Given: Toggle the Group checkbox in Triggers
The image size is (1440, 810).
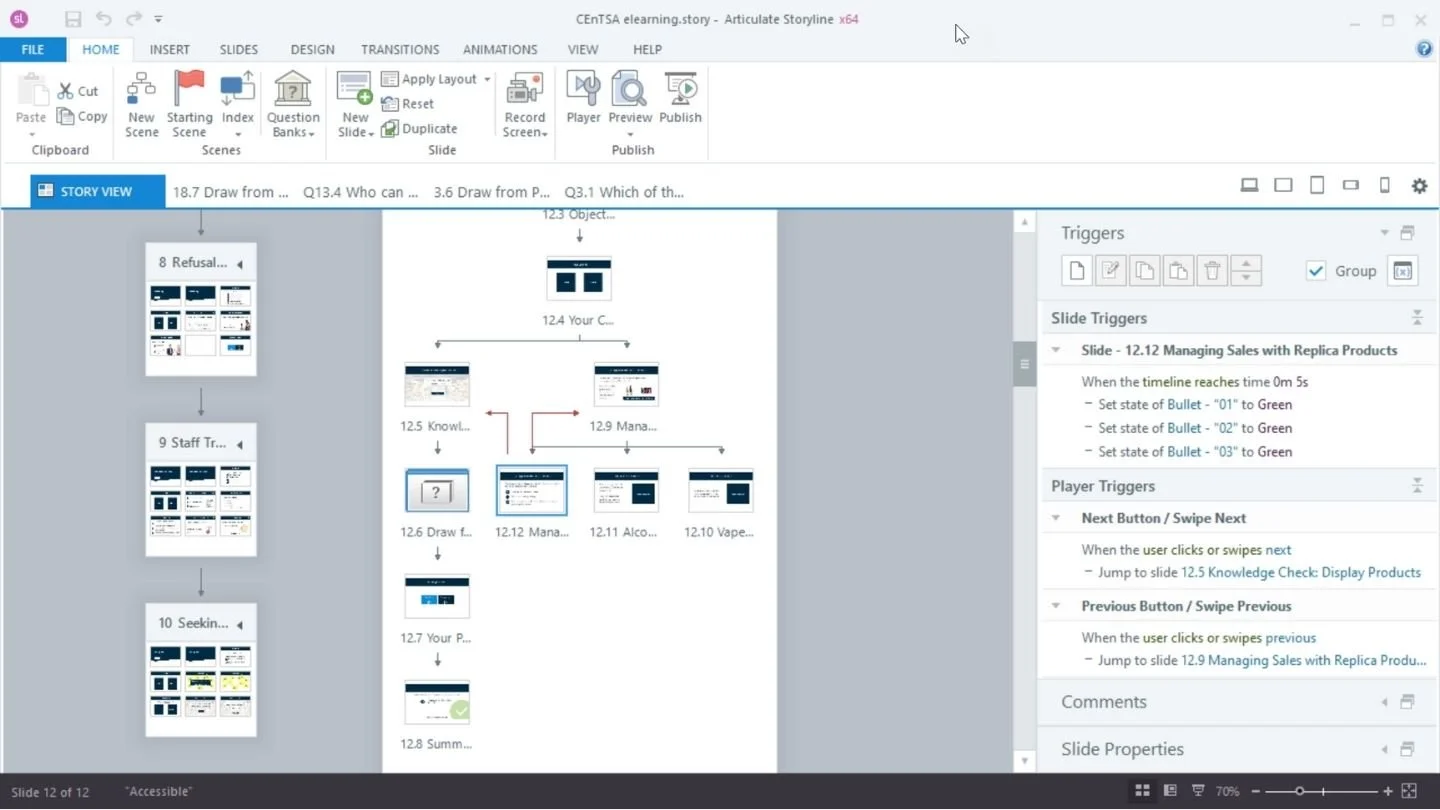Looking at the screenshot, I should coord(1316,270).
